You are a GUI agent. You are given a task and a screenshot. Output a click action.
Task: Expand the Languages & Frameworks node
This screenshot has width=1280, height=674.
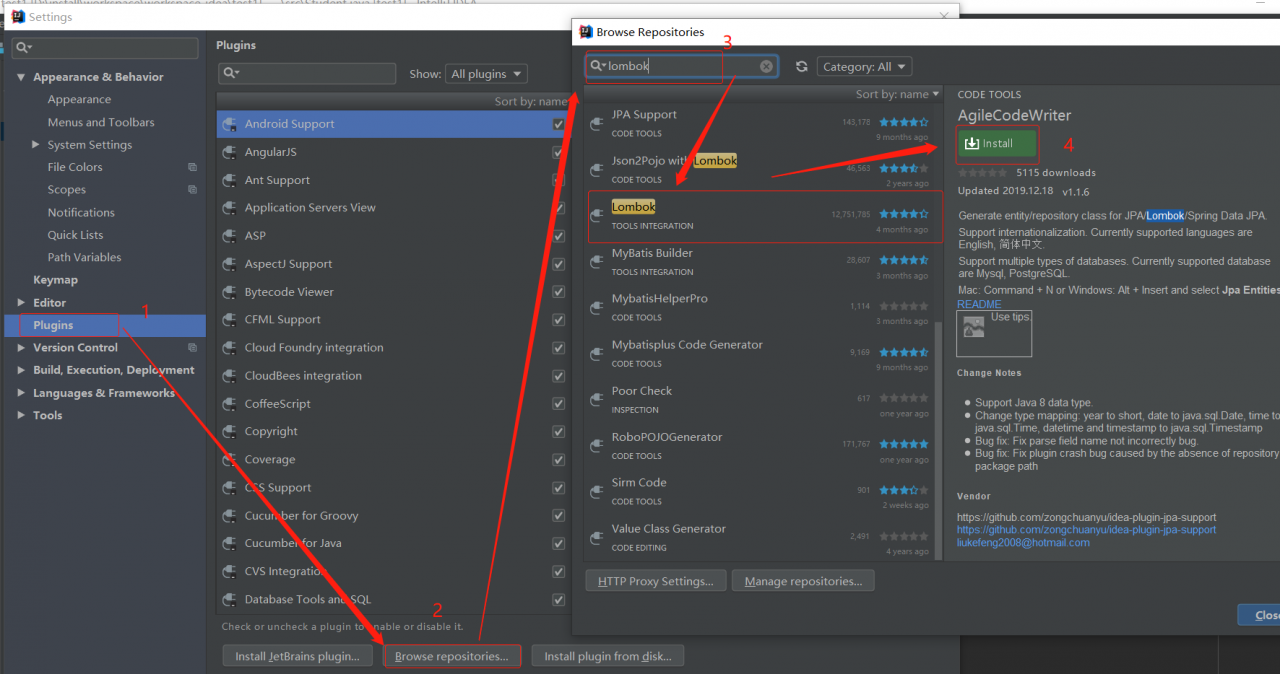[22, 393]
